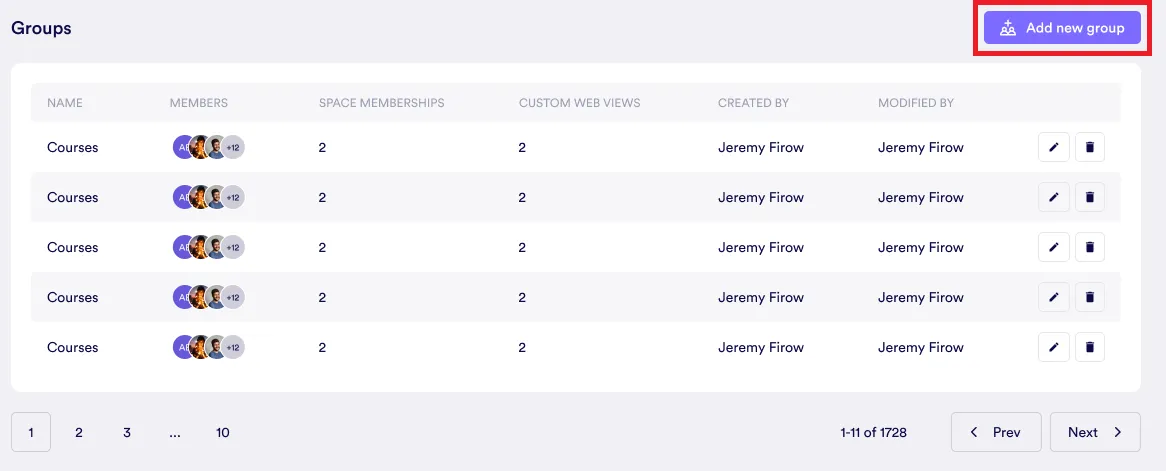Jump to page 10 in pagination
This screenshot has height=471, width=1166.
[222, 432]
